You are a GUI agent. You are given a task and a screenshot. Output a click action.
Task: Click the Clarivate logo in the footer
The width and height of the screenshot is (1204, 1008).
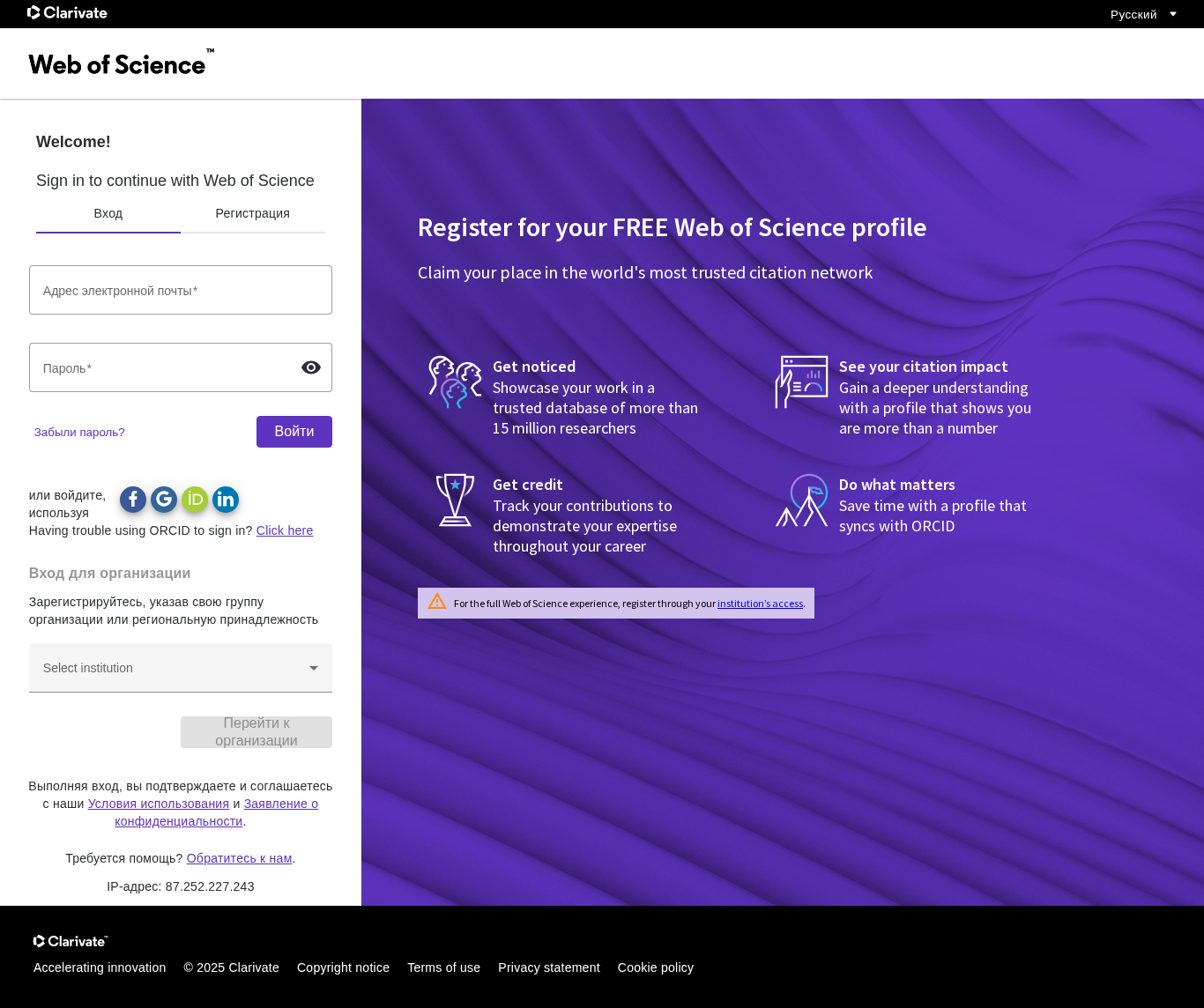coord(71,941)
